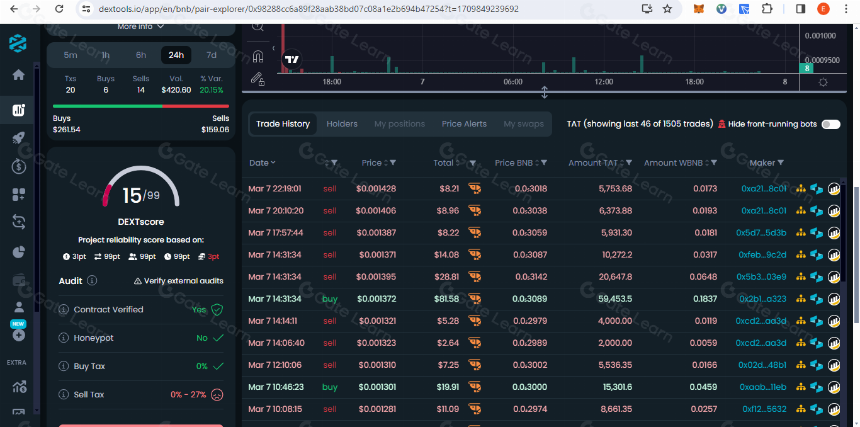
Task: Click the NEW plus icon in sidebar
Action: click(19, 335)
